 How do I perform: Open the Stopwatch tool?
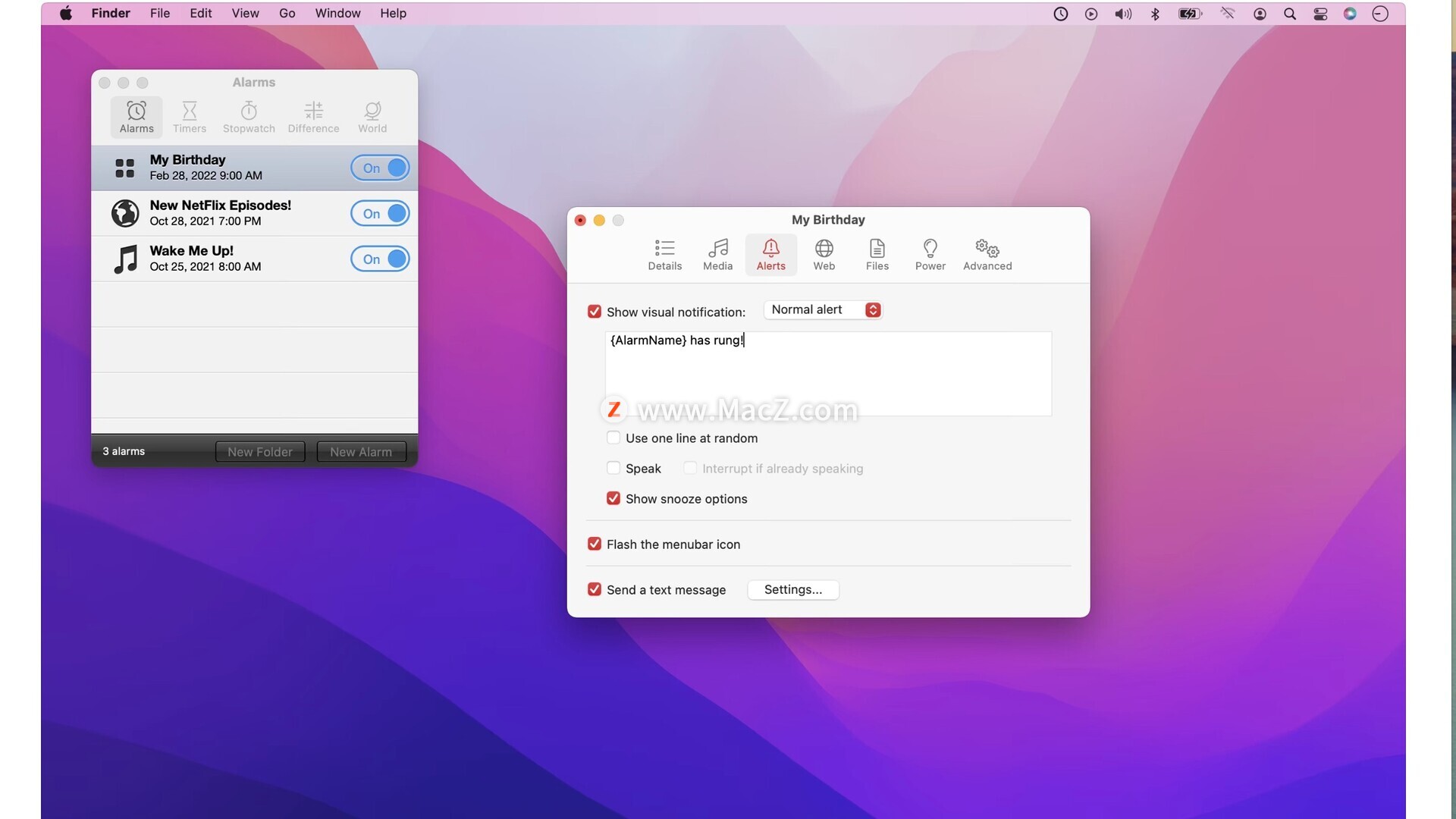(249, 117)
